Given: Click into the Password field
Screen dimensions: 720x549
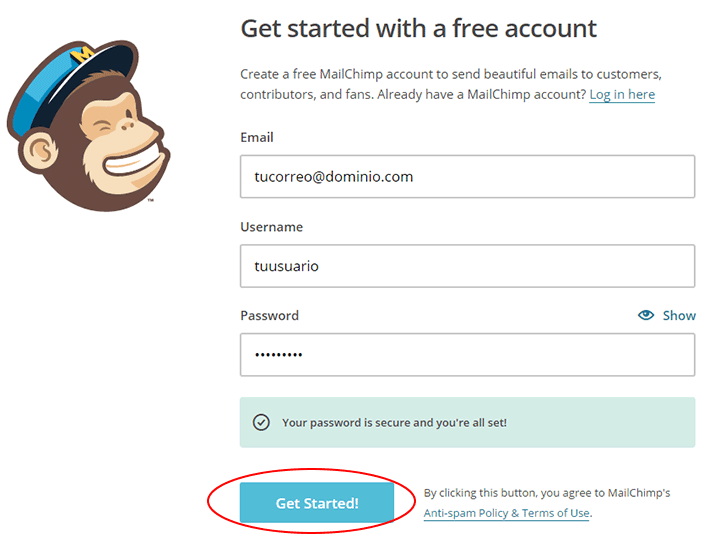Looking at the screenshot, I should pyautogui.click(x=467, y=354).
